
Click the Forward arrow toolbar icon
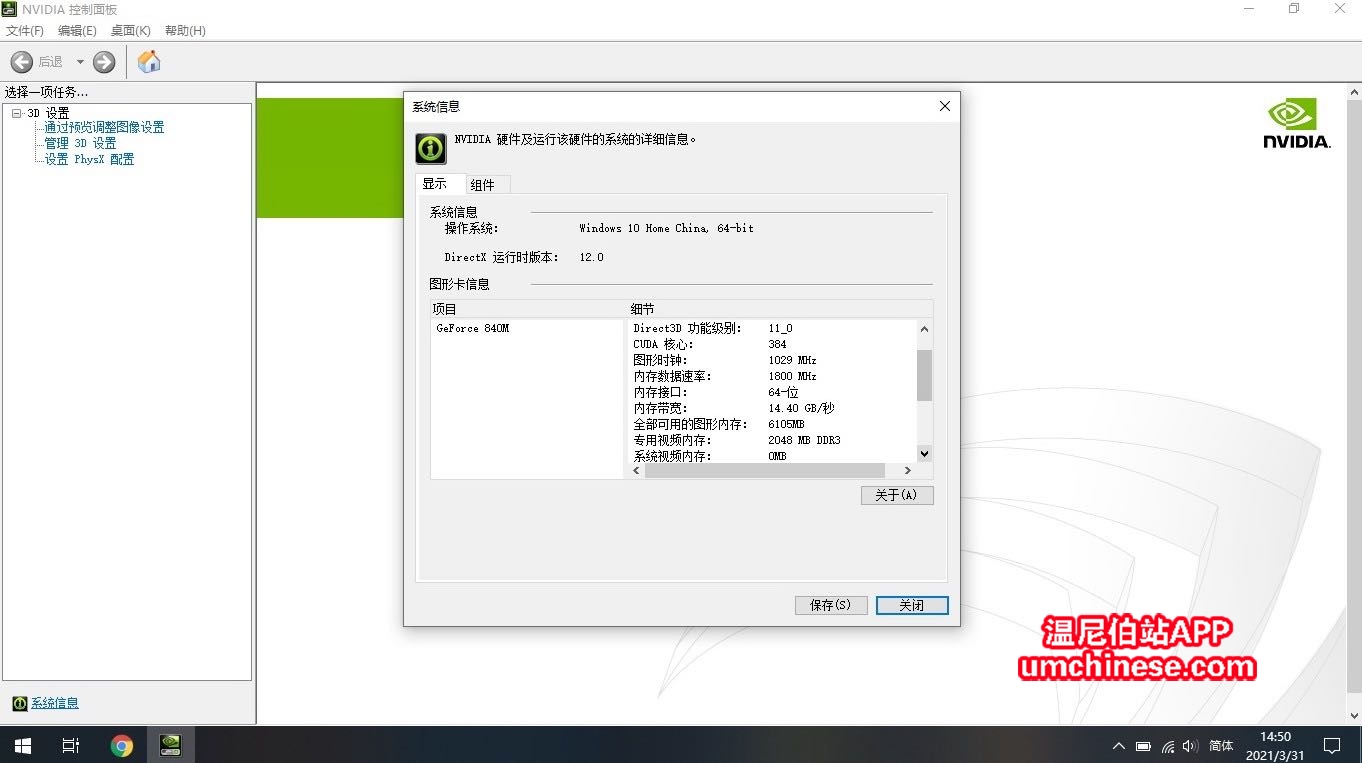click(104, 62)
